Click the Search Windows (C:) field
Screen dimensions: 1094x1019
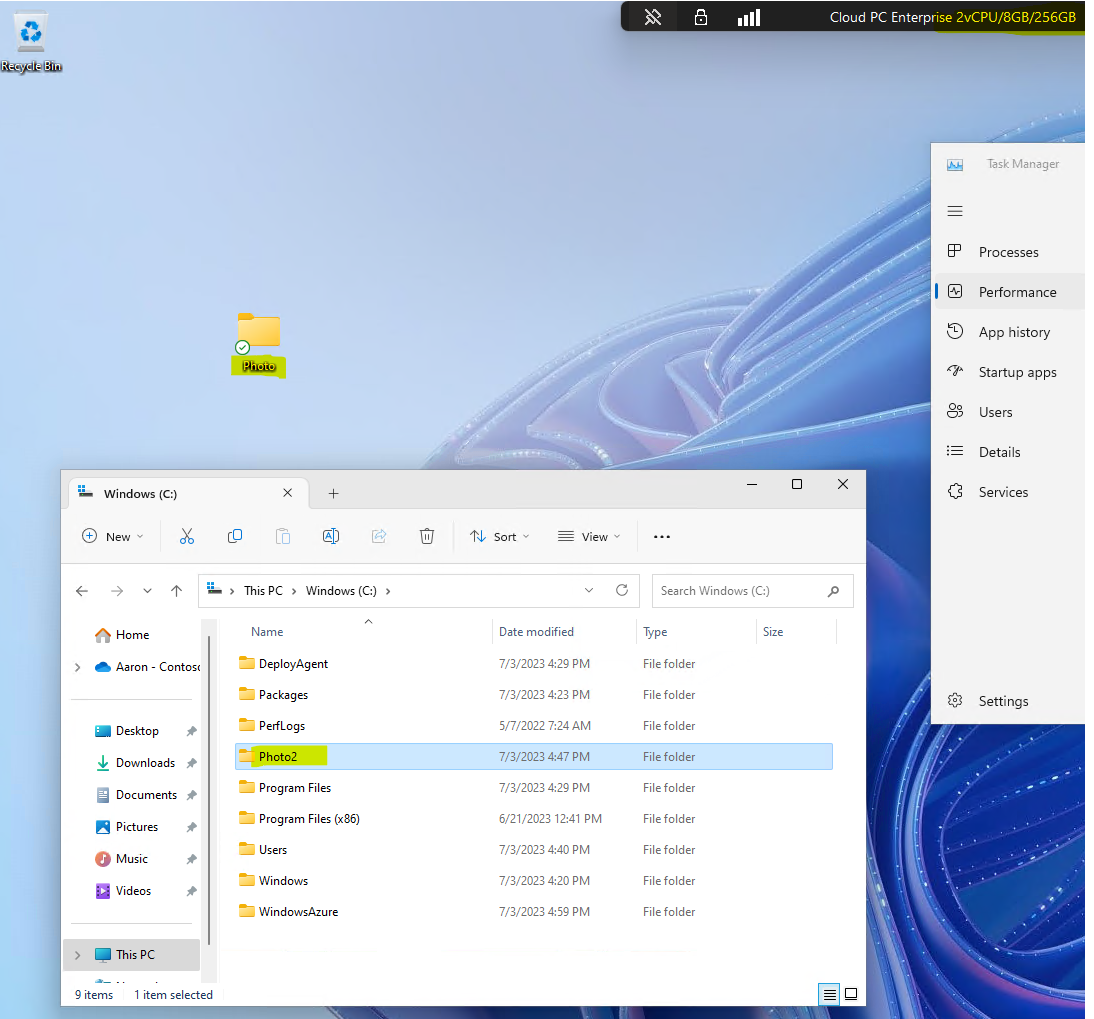point(752,591)
